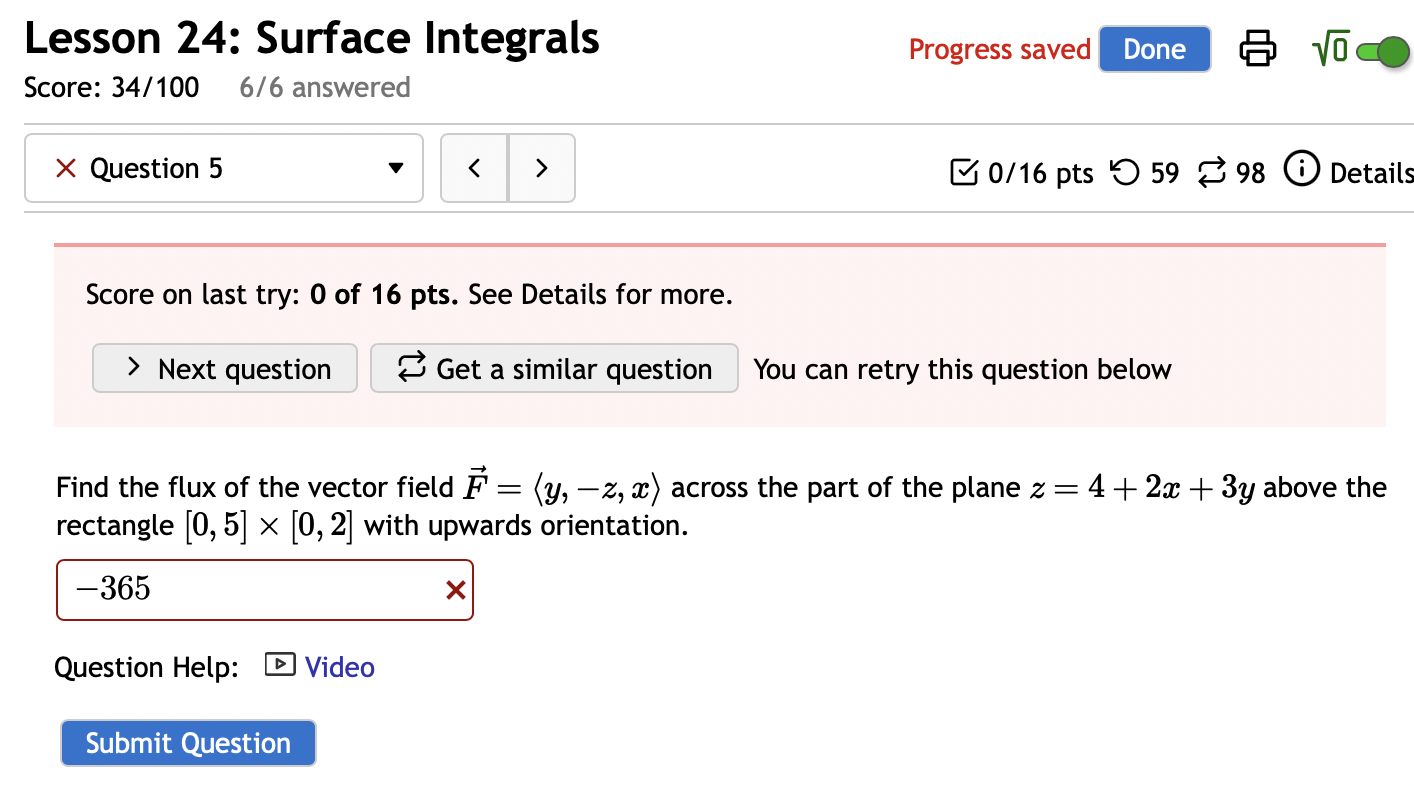Open the Video help link
Viewport: 1414px width, 786px height.
[x=339, y=666]
